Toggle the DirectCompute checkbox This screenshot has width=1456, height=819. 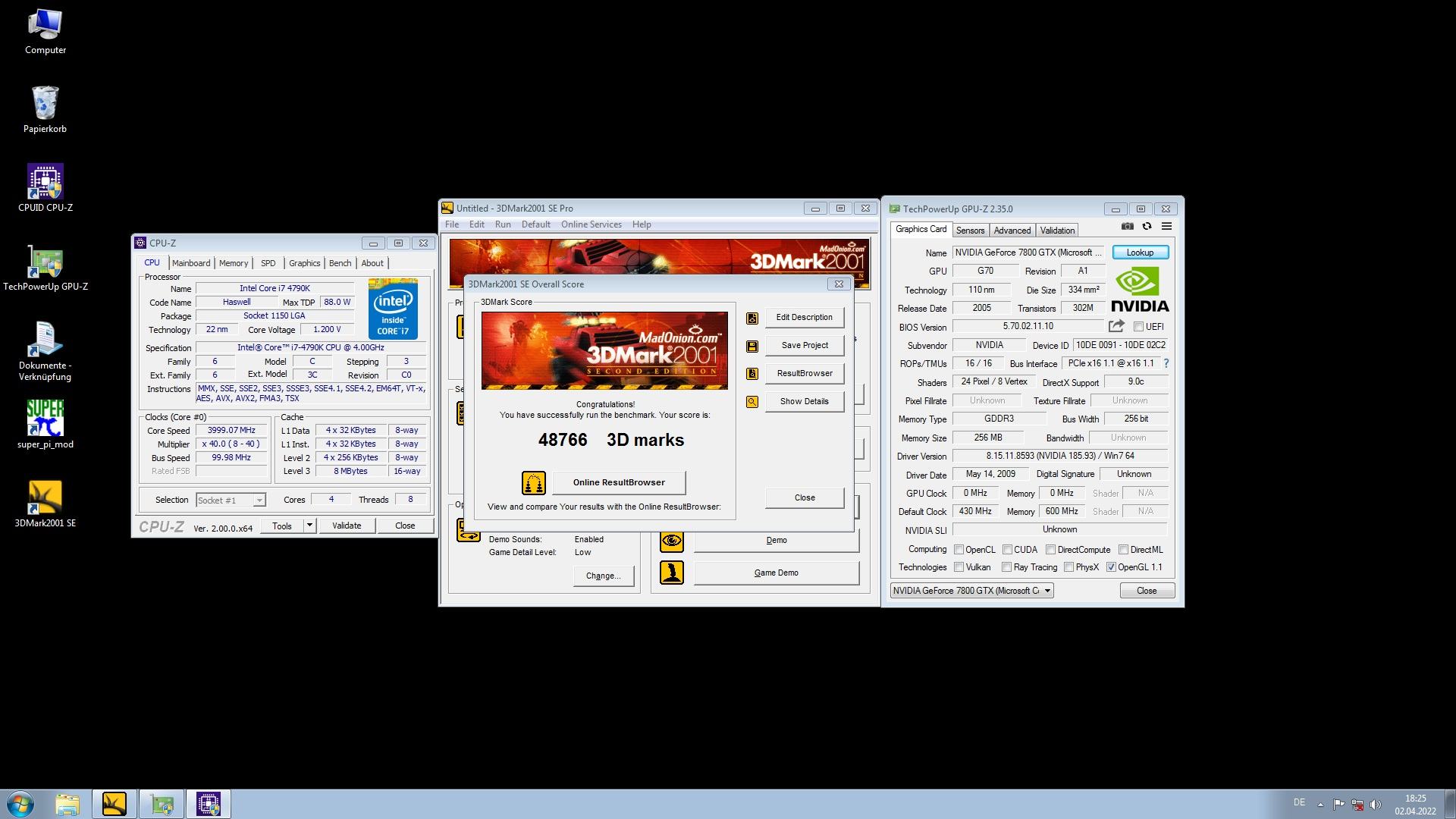coord(1050,550)
